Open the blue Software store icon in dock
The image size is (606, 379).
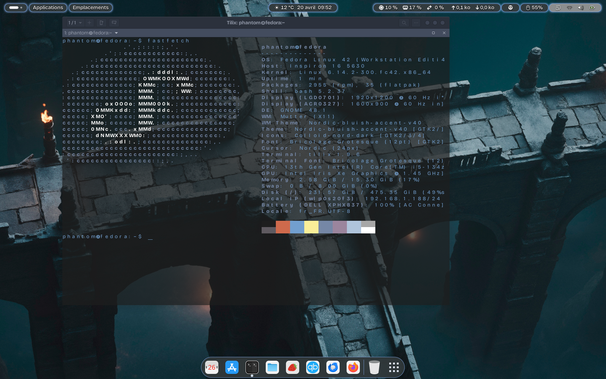pyautogui.click(x=232, y=367)
